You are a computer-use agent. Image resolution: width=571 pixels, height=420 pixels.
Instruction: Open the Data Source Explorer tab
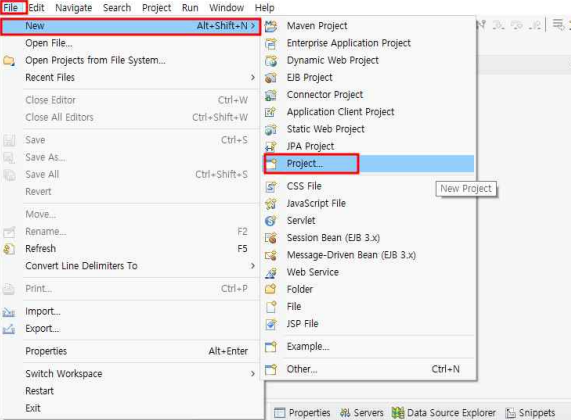[444, 413]
